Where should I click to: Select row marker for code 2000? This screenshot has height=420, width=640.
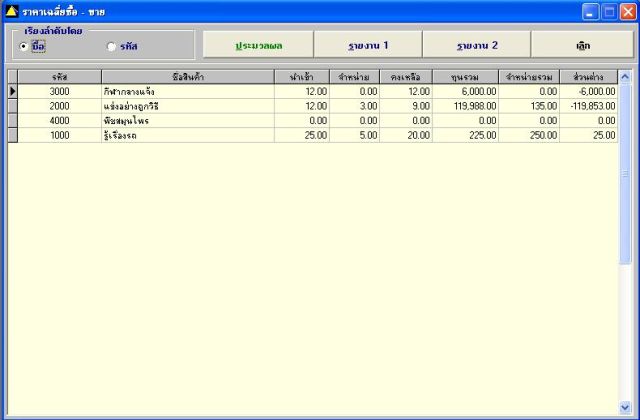13,106
